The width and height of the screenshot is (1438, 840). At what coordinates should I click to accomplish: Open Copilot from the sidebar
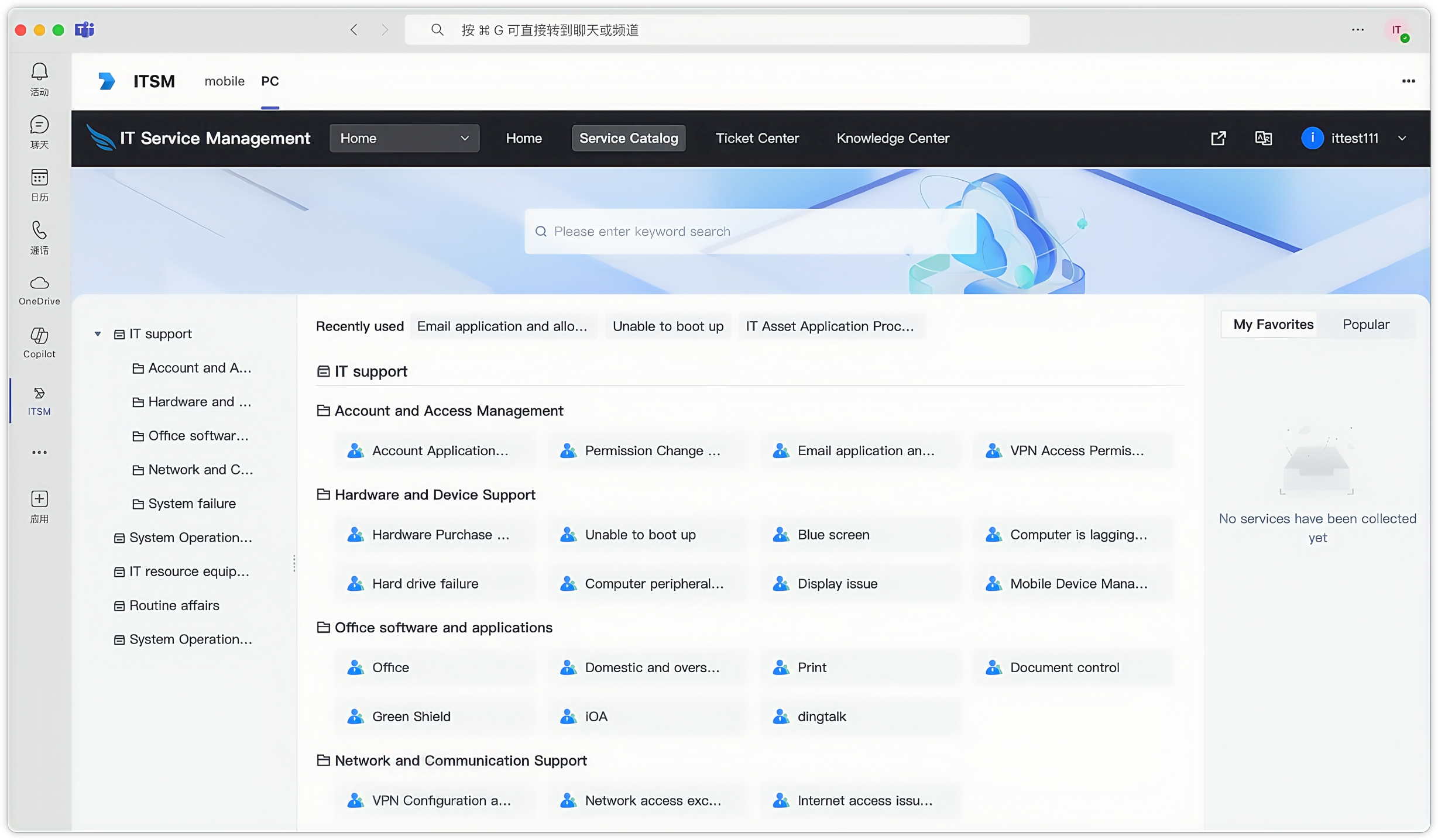[x=39, y=336]
